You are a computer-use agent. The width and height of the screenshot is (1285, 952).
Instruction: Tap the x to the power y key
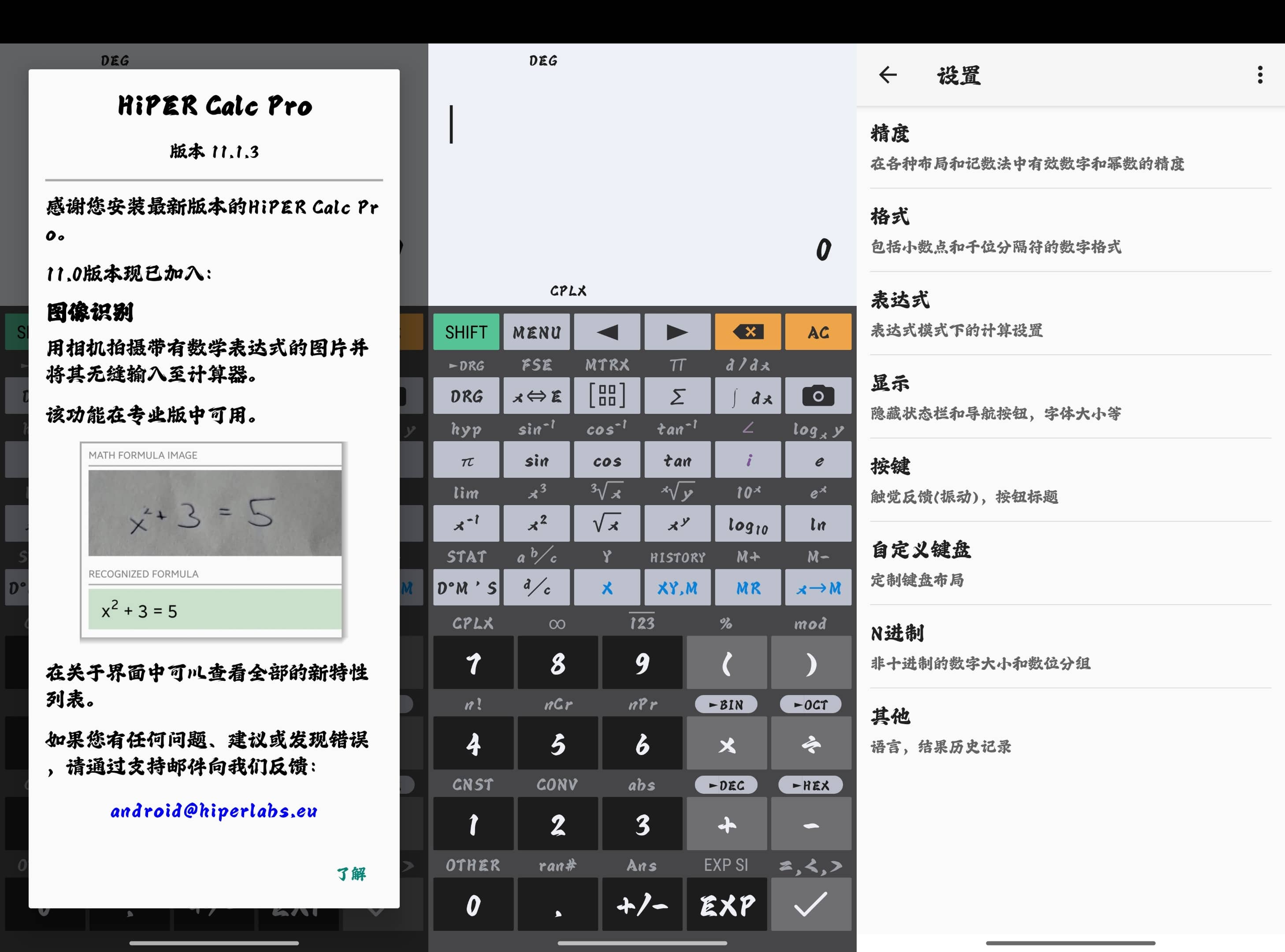677,524
